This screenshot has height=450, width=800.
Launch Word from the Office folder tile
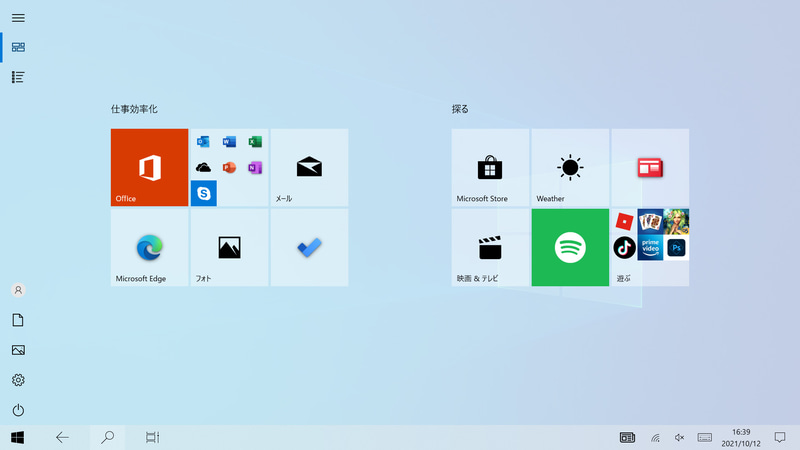click(229, 141)
